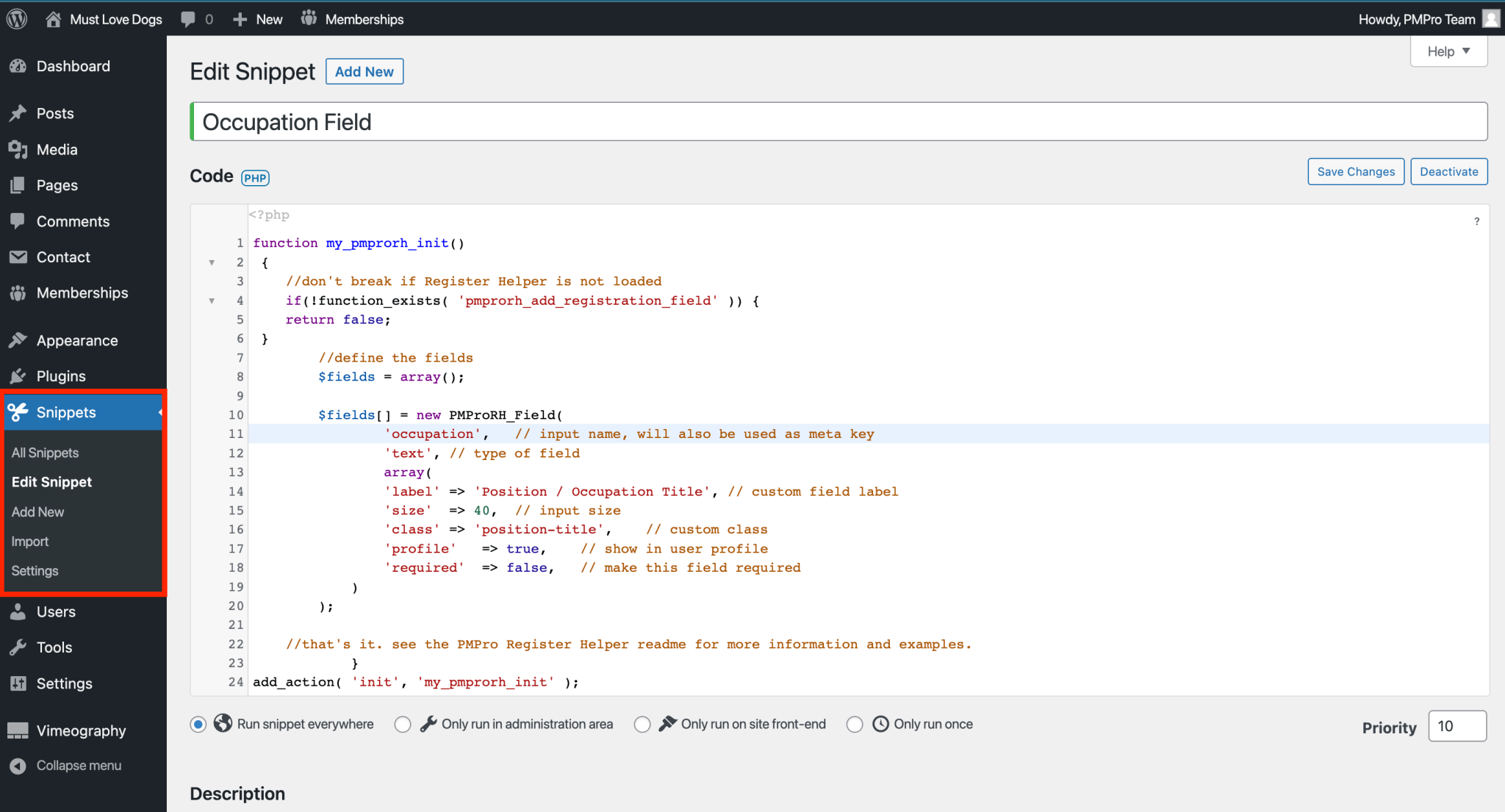The height and width of the screenshot is (812, 1505).
Task: Click the code editor help question mark
Action: coord(1477,221)
